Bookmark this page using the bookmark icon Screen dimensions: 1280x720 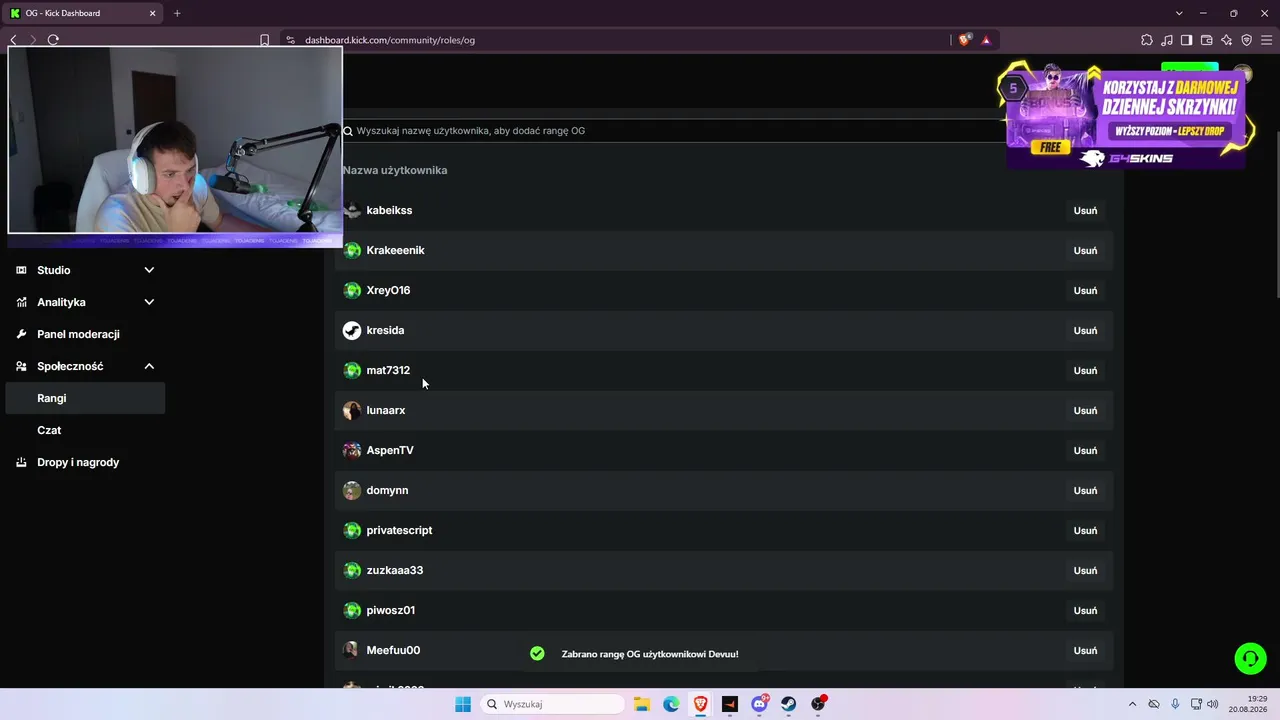[x=264, y=40]
